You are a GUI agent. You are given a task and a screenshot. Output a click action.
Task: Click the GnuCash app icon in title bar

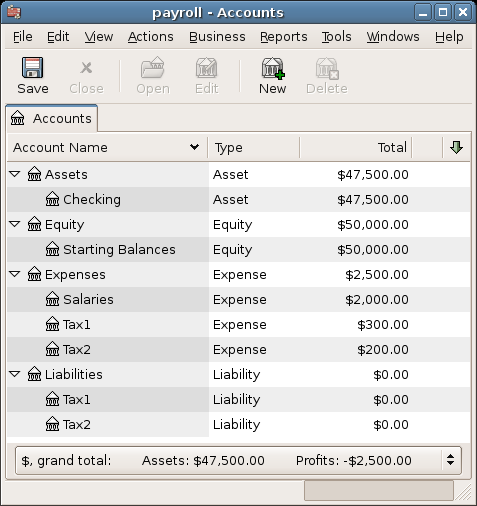[14, 12]
